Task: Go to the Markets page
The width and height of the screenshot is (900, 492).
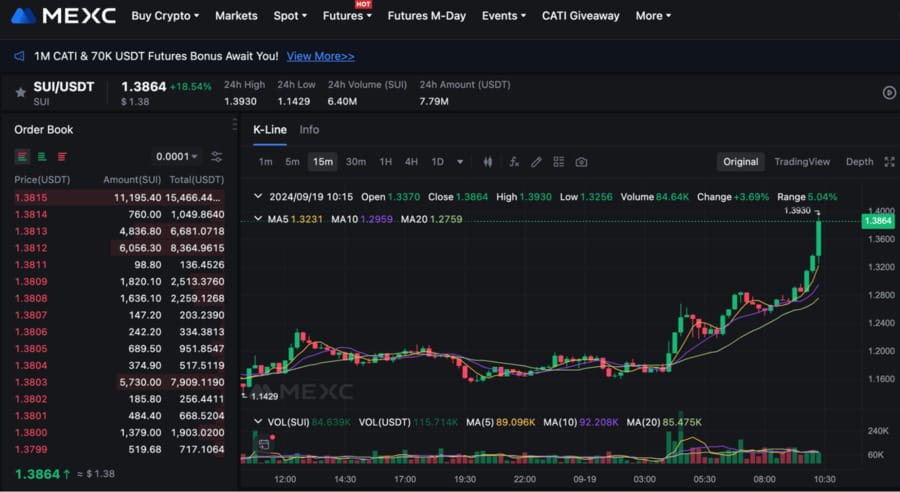Action: coord(236,16)
